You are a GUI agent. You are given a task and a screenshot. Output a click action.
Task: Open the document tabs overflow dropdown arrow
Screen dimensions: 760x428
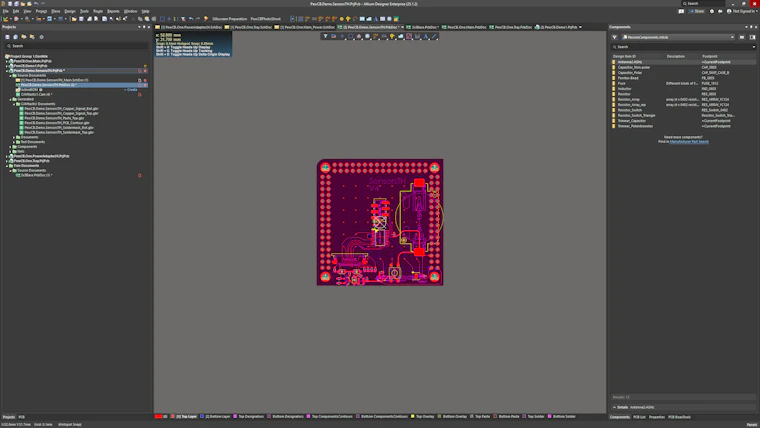tap(580, 27)
